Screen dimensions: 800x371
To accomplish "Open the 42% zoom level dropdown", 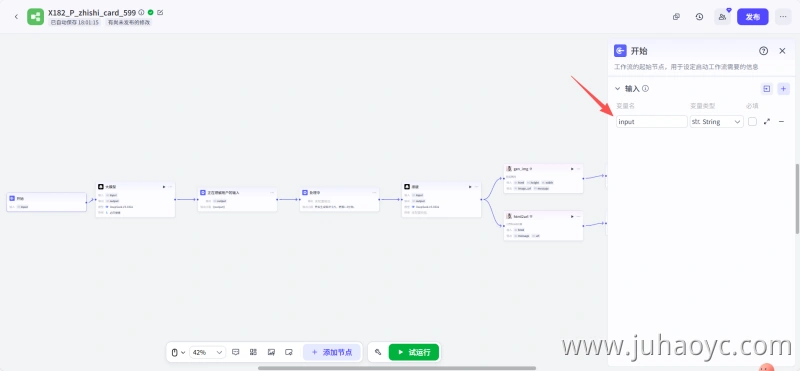I will tap(207, 352).
